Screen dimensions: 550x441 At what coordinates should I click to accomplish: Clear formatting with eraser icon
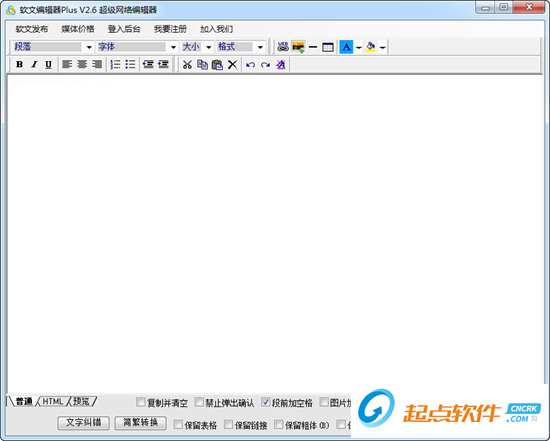(x=281, y=65)
